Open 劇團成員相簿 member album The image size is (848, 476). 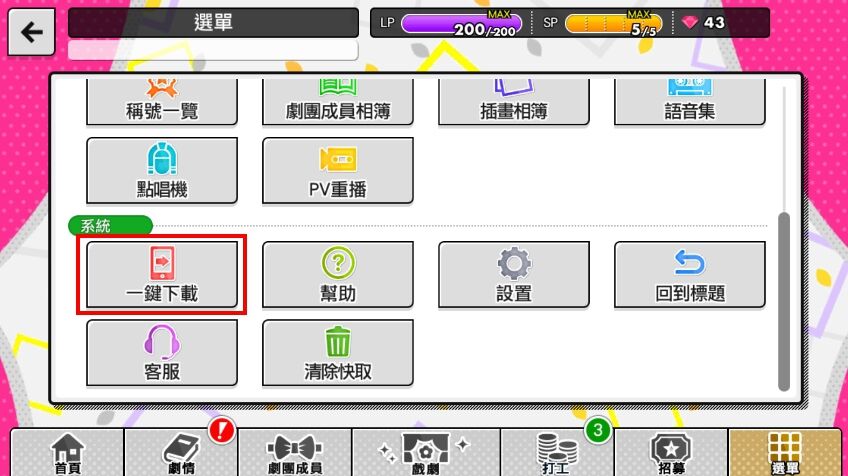click(x=337, y=102)
